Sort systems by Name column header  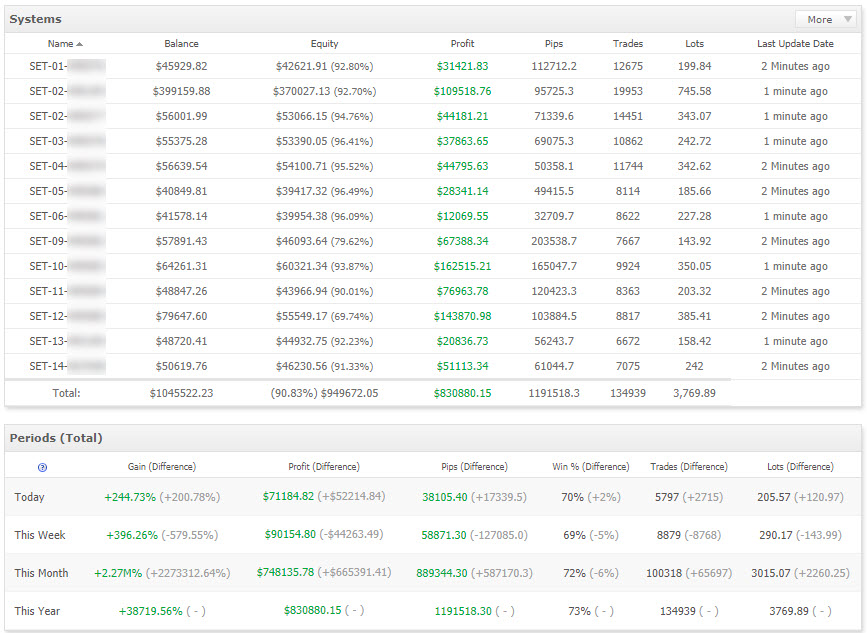click(60, 44)
